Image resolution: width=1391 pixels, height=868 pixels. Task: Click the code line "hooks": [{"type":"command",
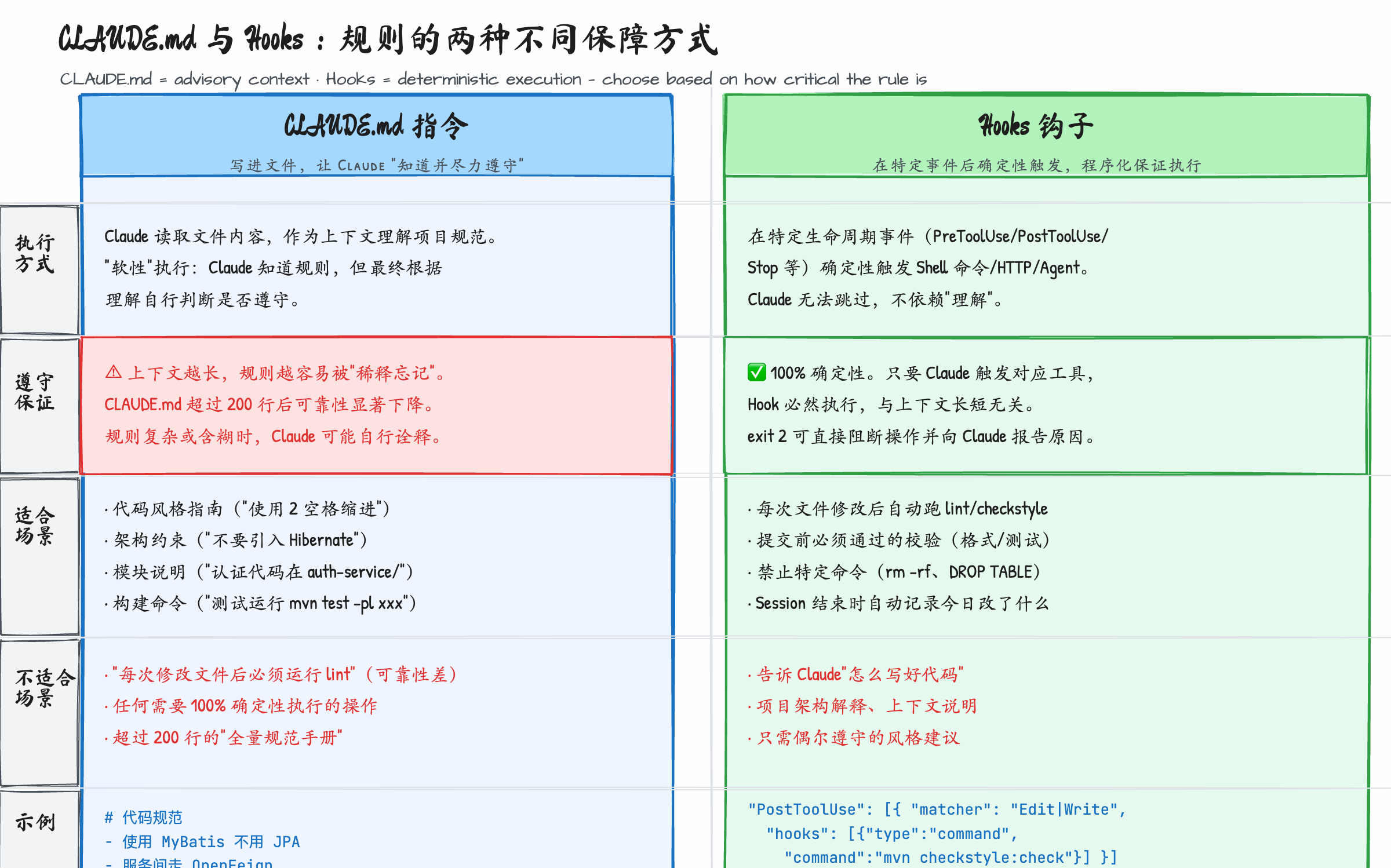tap(892, 834)
